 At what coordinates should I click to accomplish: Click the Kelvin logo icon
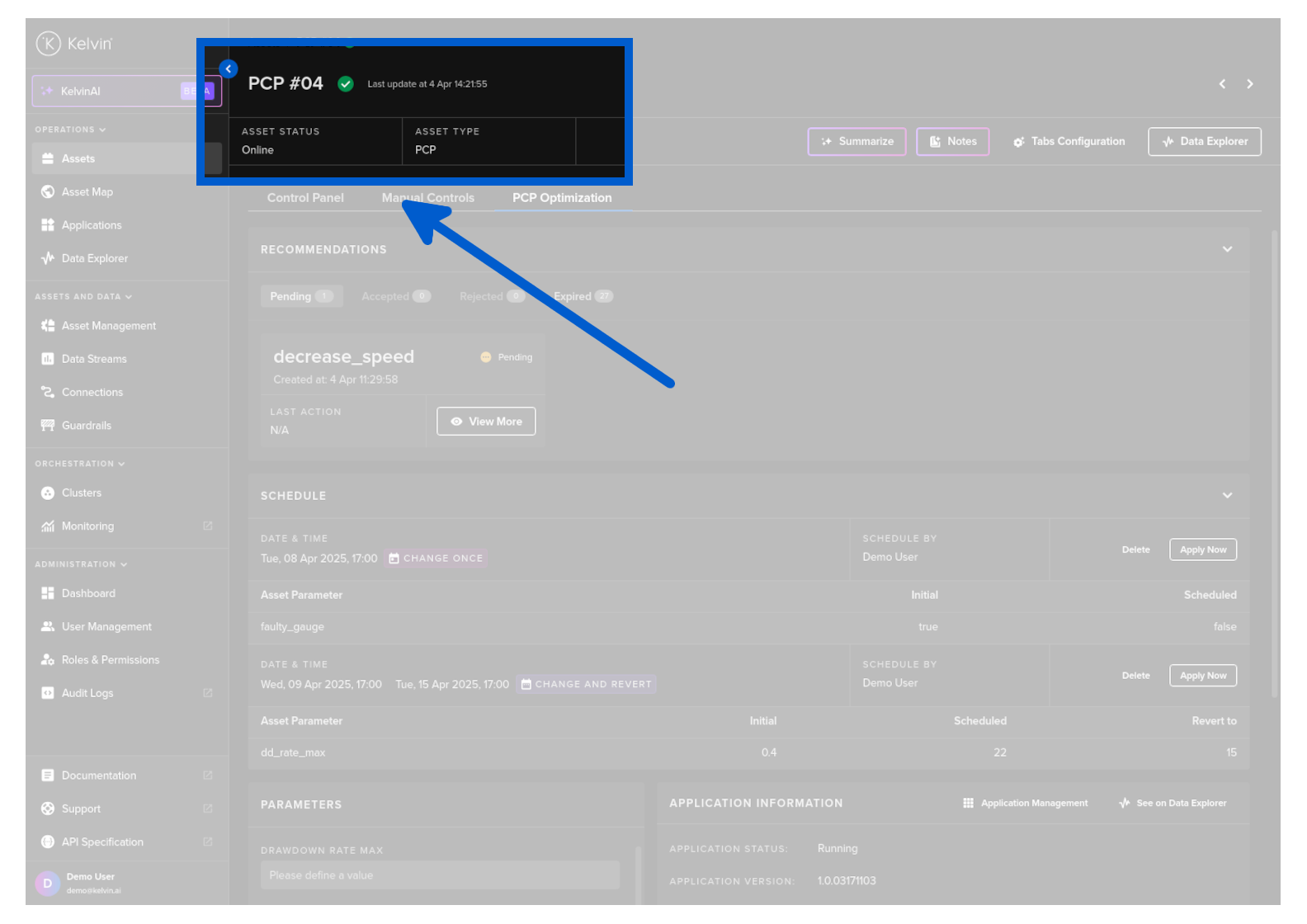[x=49, y=44]
